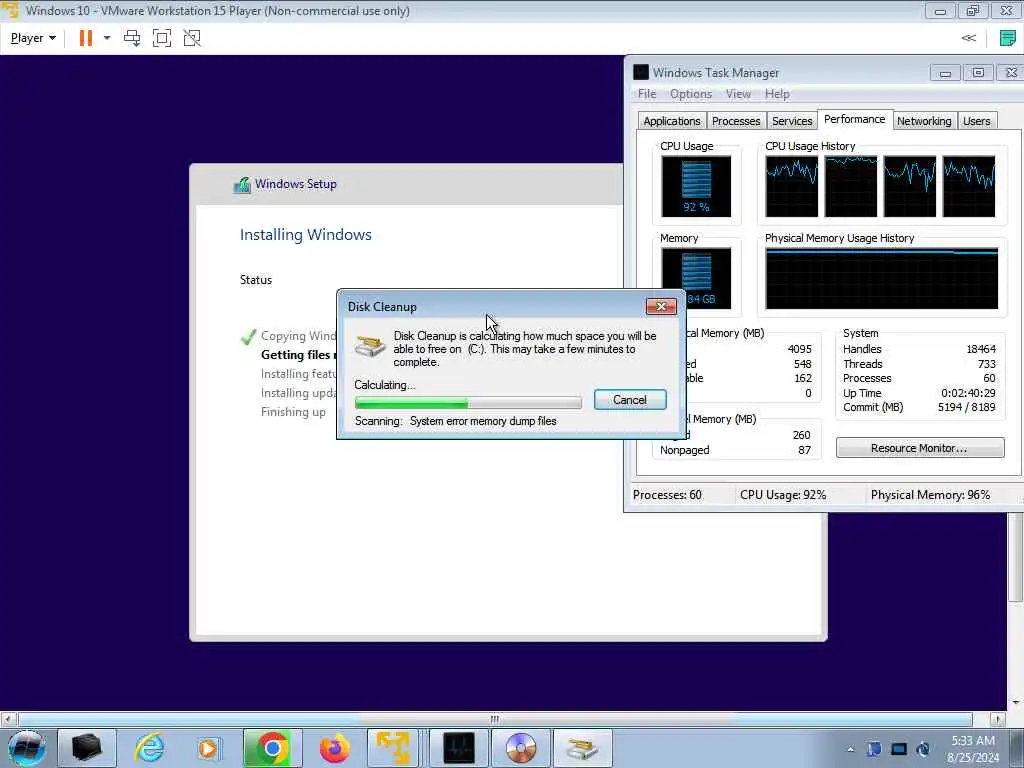This screenshot has height=768, width=1024.
Task: Click the Disk Cleanup drive icon
Action: [x=370, y=345]
